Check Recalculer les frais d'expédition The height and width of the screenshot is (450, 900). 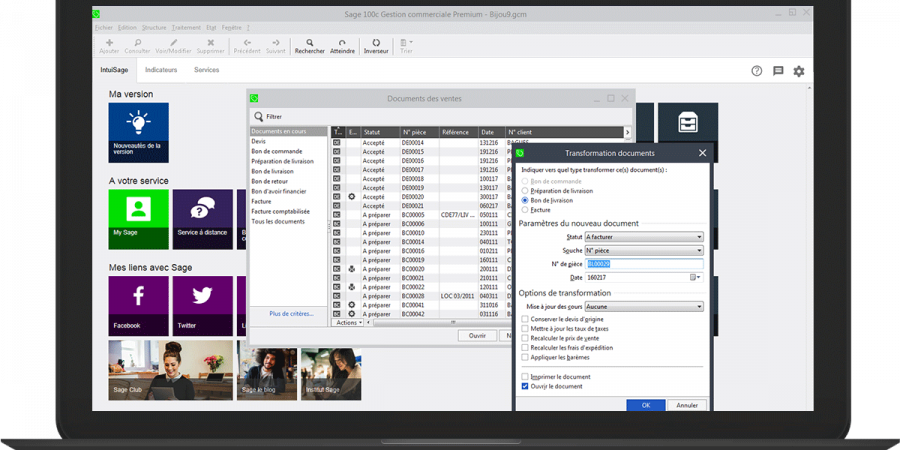(x=525, y=348)
